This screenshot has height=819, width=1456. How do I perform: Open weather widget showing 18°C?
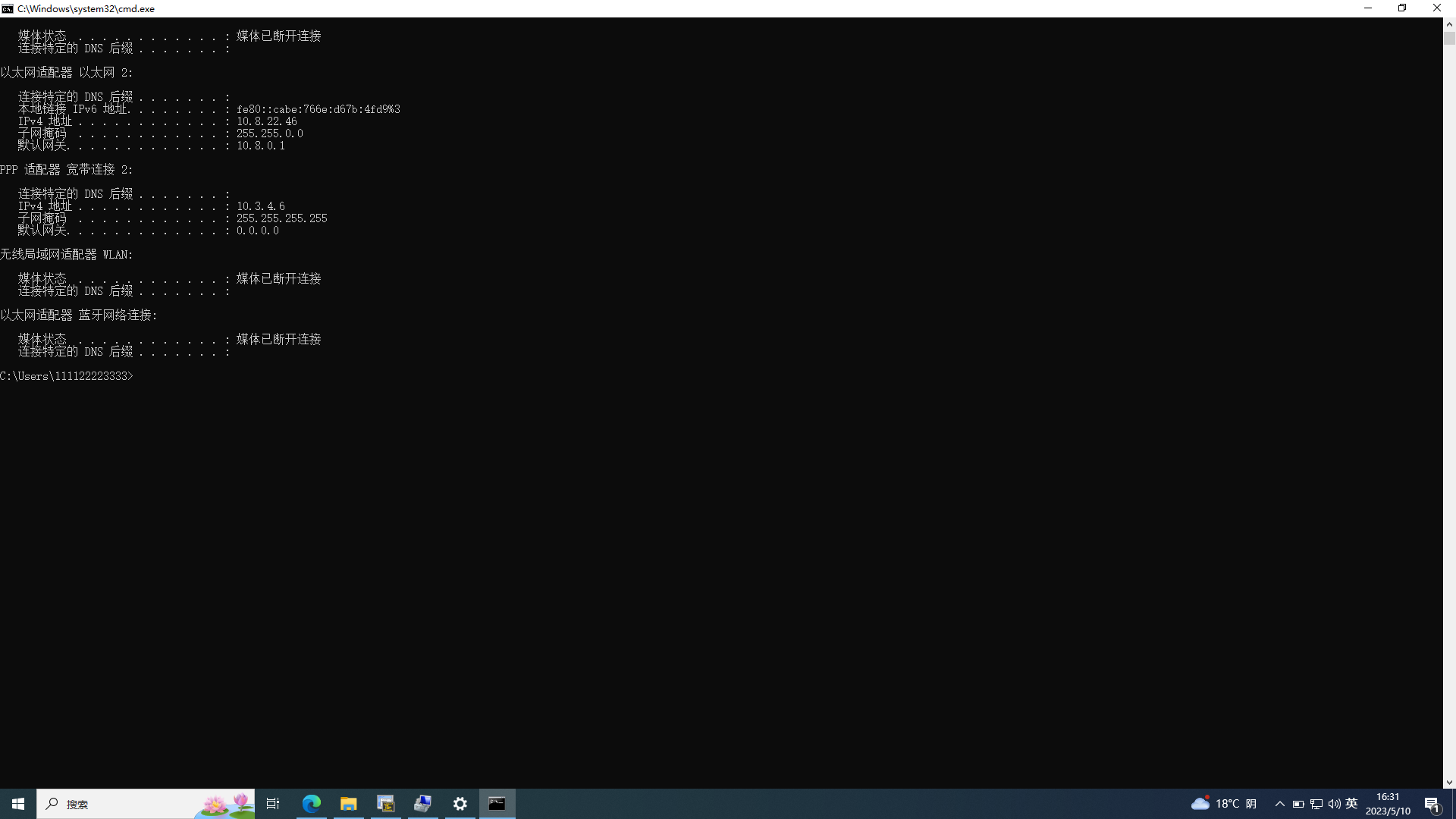click(1223, 804)
